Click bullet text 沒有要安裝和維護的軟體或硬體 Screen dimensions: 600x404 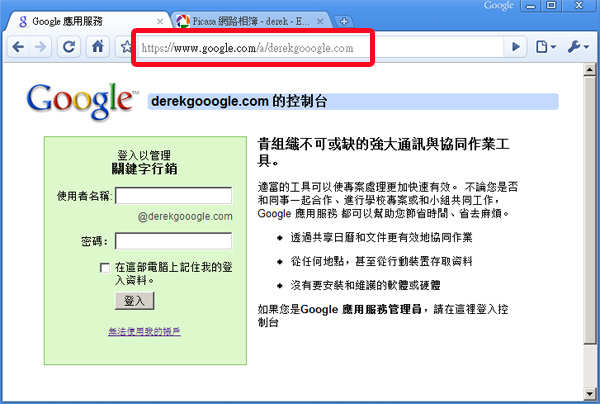point(365,285)
